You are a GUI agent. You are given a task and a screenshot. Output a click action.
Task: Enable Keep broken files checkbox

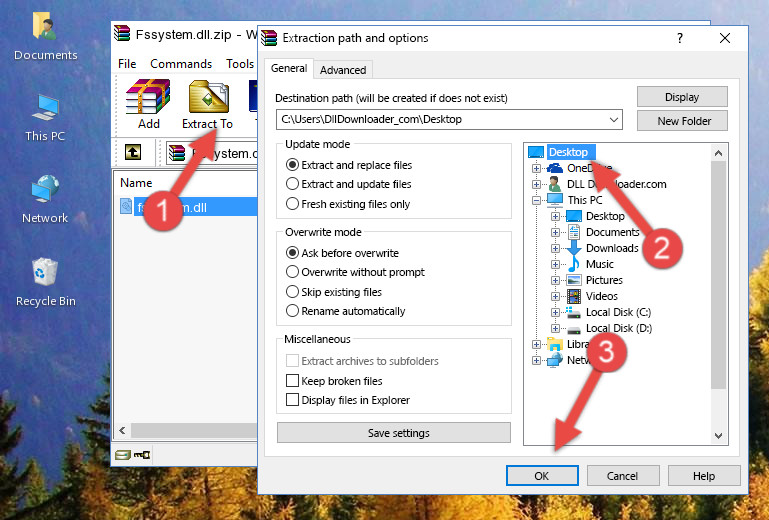(292, 380)
